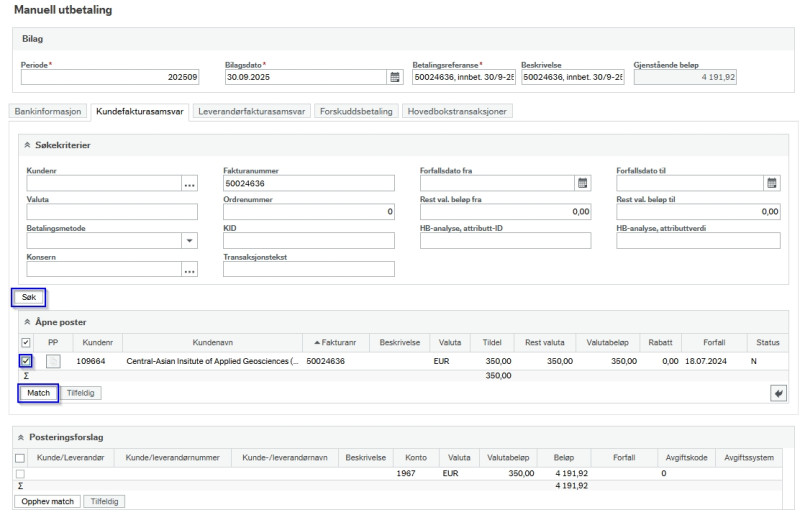Open the Leverandørfakturasamsvar tab
Image resolution: width=800 pixels, height=515 pixels.
(x=252, y=111)
